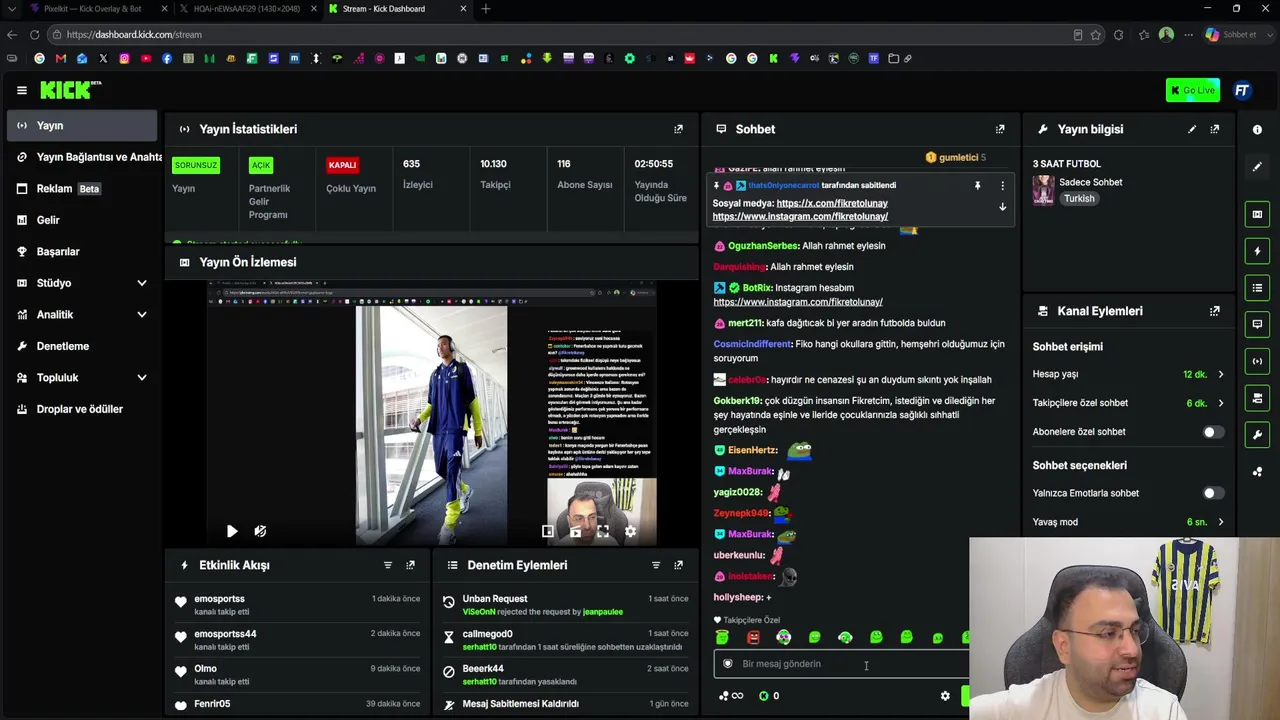Click the three-dots icon in right toolbar

[1257, 472]
